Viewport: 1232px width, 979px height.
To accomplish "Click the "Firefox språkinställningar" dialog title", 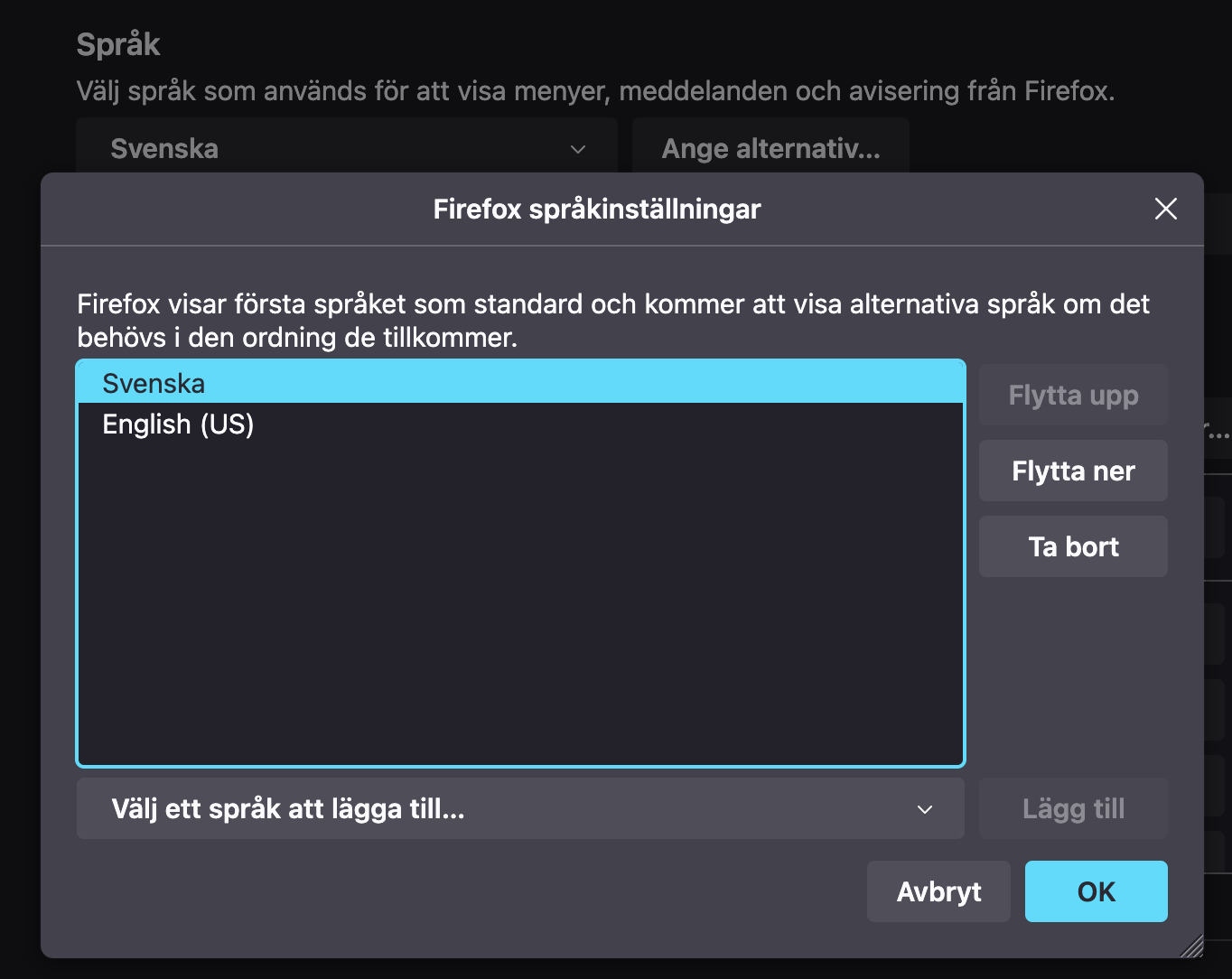I will pyautogui.click(x=597, y=209).
